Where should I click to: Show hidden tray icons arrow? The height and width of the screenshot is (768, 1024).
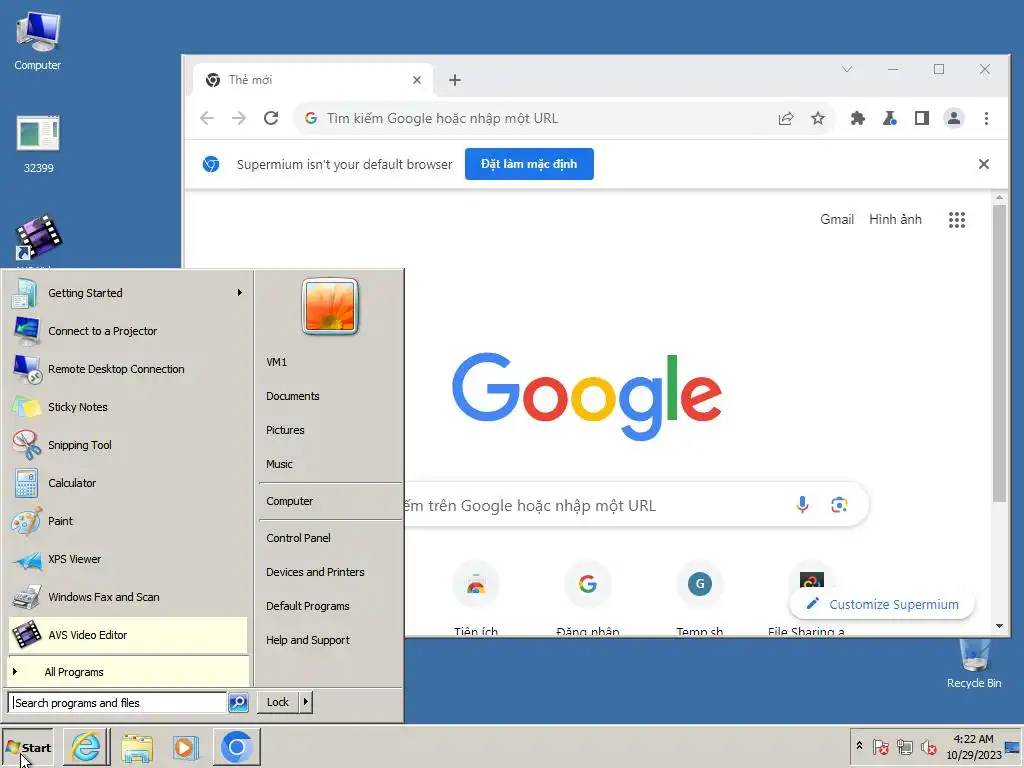tap(859, 745)
